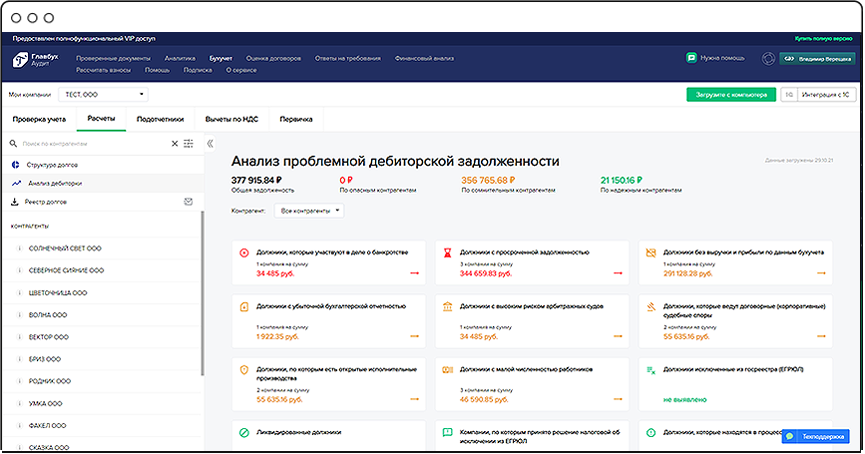Click the Главбух Аудит logo
Viewport: 865px width, 454px height.
click(35, 59)
